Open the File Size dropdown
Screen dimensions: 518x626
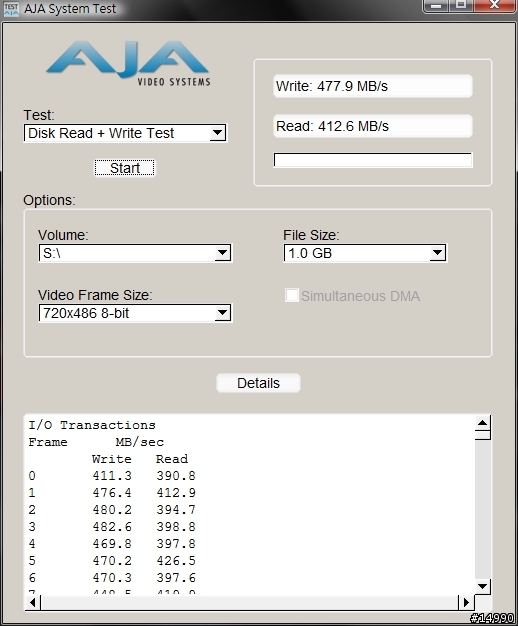(x=365, y=253)
